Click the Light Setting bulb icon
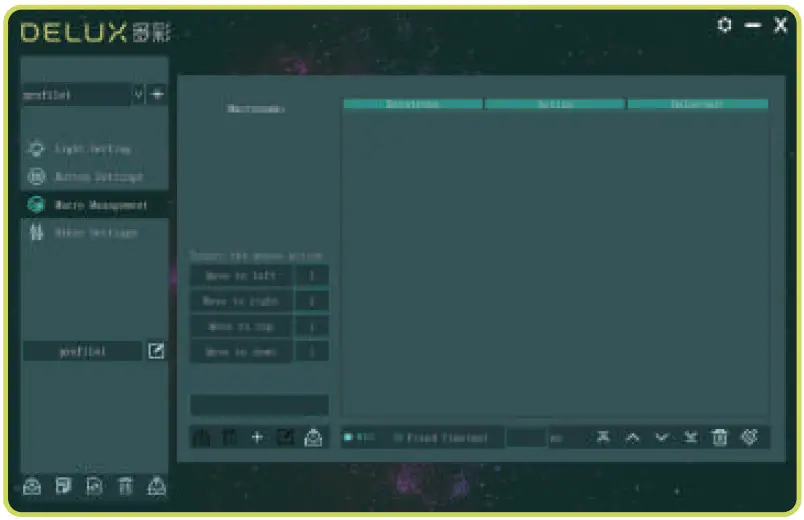The width and height of the screenshot is (804, 520). pyautogui.click(x=36, y=149)
